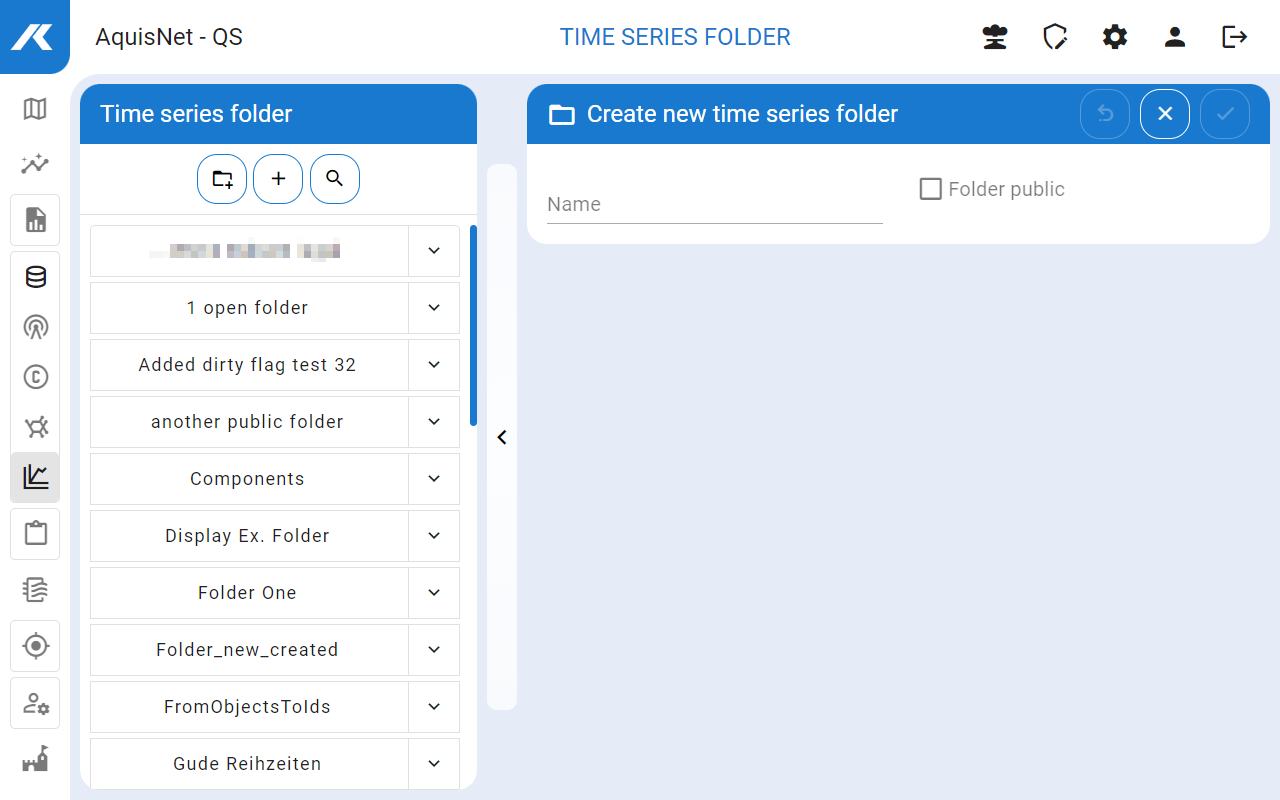Click the logout icon in header
Image resolution: width=1280 pixels, height=800 pixels.
click(x=1235, y=37)
